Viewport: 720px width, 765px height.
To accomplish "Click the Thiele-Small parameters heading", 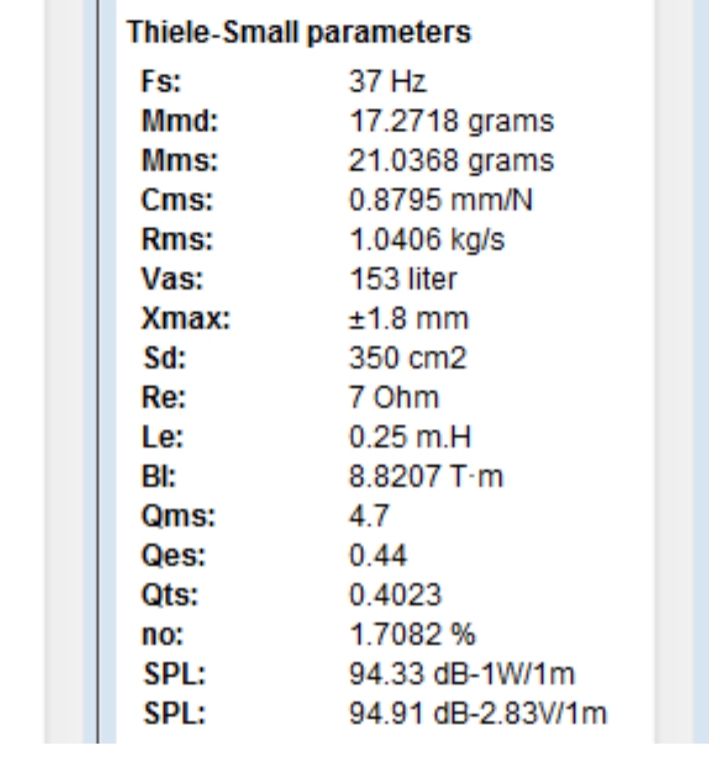I will [299, 33].
